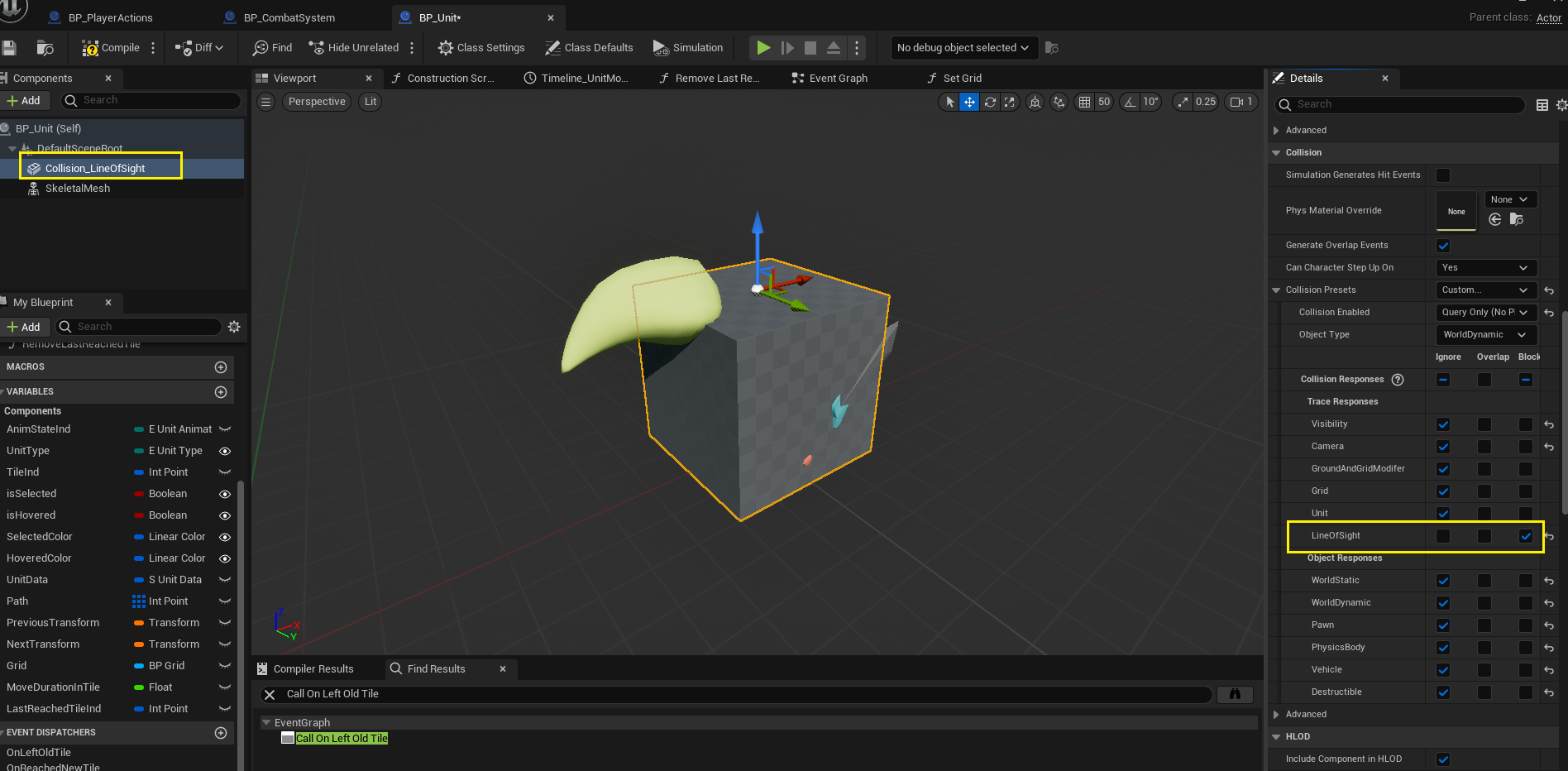Screen dimensions: 1568x771
Task: Click the Find toolbar button
Action: 273,48
